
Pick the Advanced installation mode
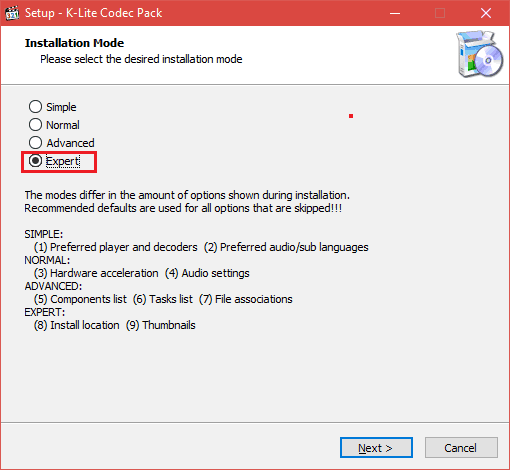tap(62, 143)
